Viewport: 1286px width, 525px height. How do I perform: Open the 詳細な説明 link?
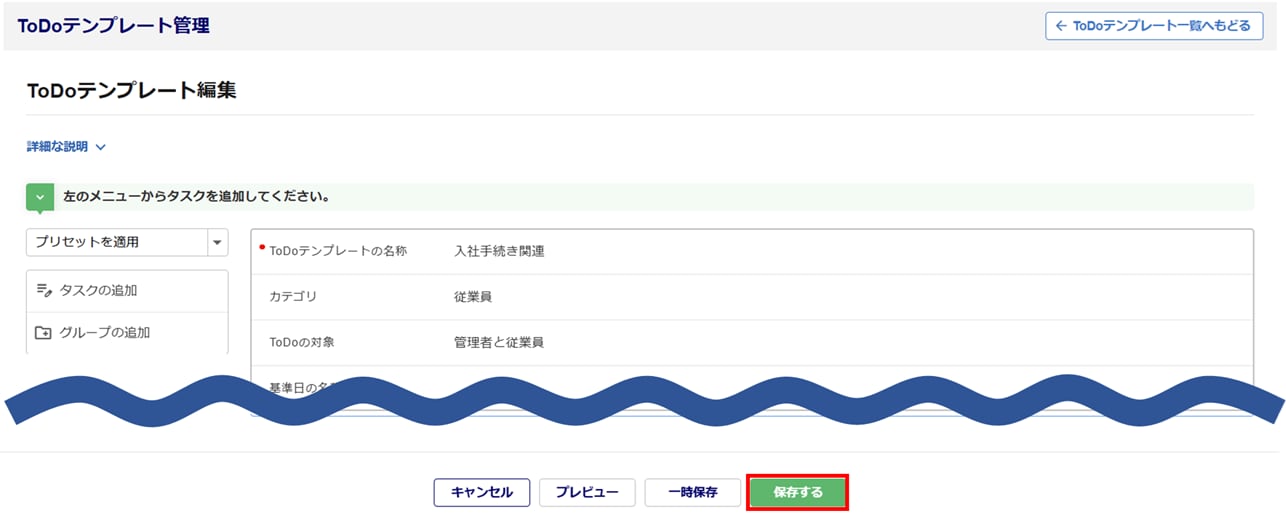click(x=57, y=147)
